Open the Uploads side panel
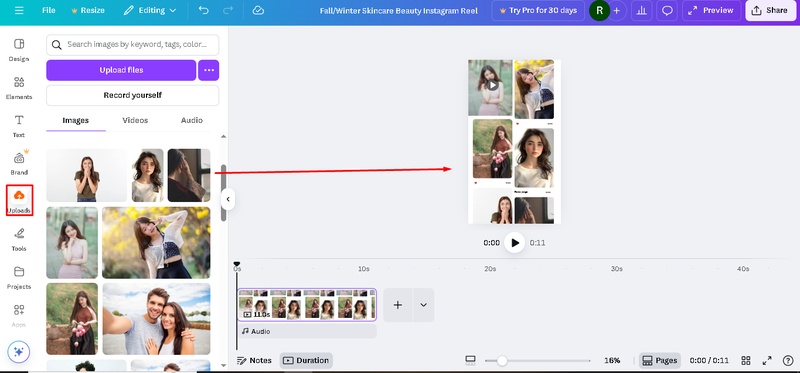Viewport: 800px width, 373px height. coord(19,200)
